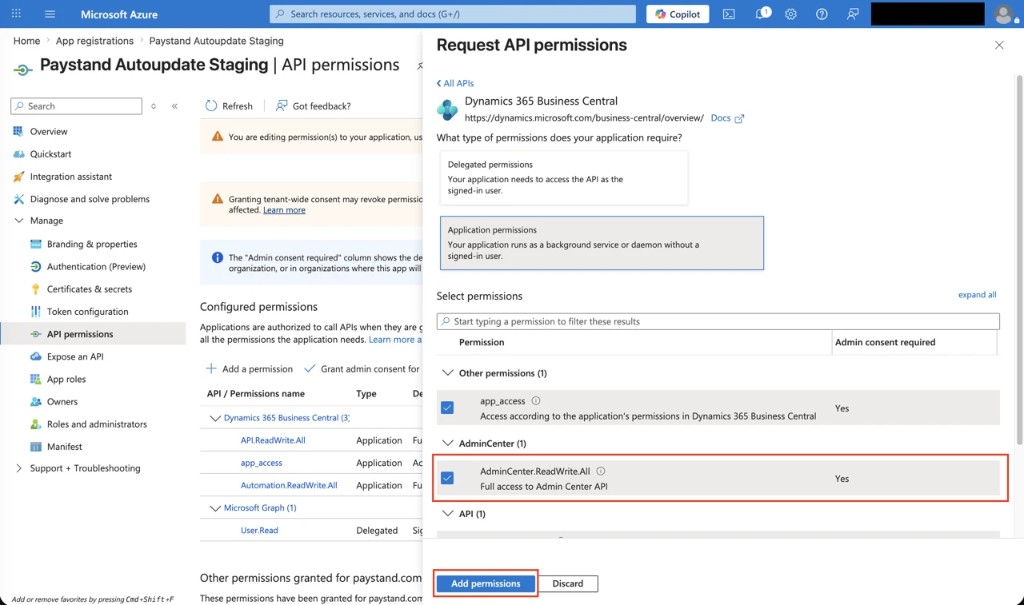1024x605 pixels.
Task: Click Discard button
Action: [x=568, y=583]
